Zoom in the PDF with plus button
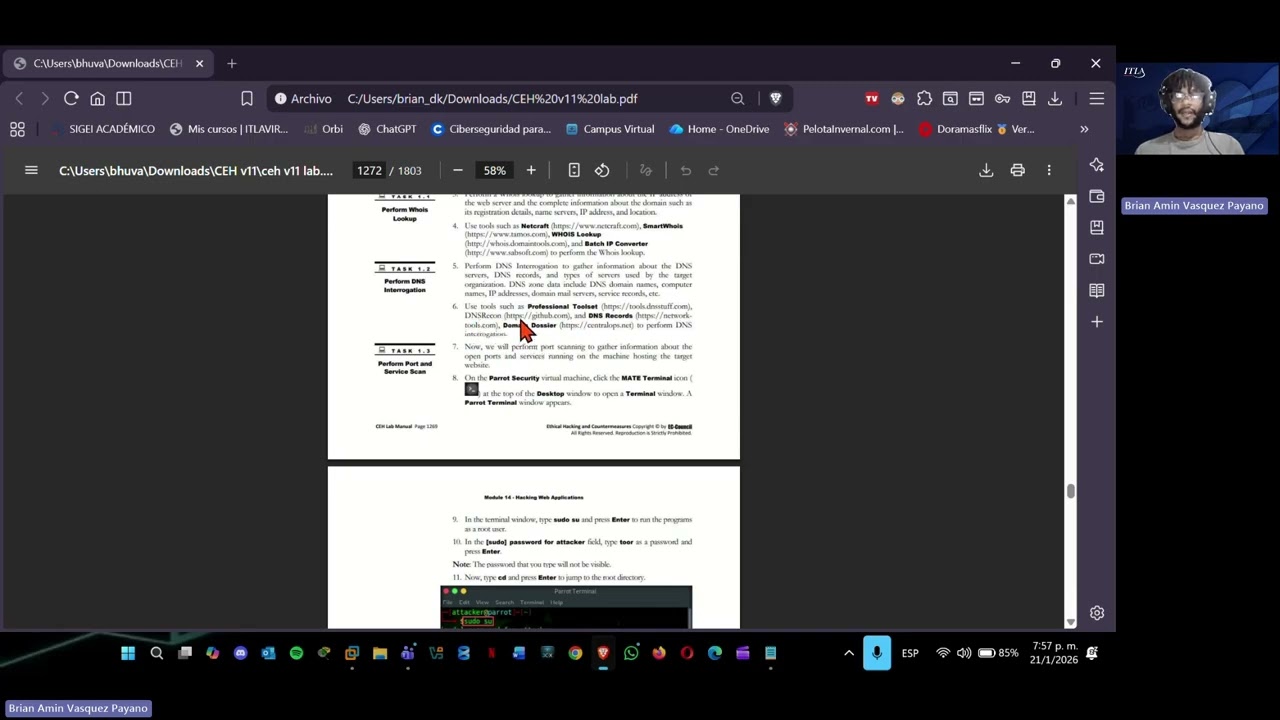This screenshot has width=1280, height=720. pos(531,171)
